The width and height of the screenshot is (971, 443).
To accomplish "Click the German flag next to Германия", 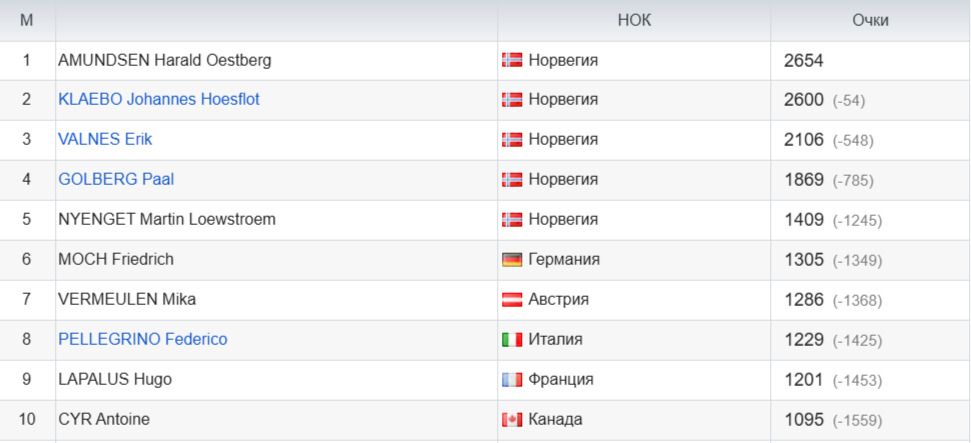I will 512,260.
